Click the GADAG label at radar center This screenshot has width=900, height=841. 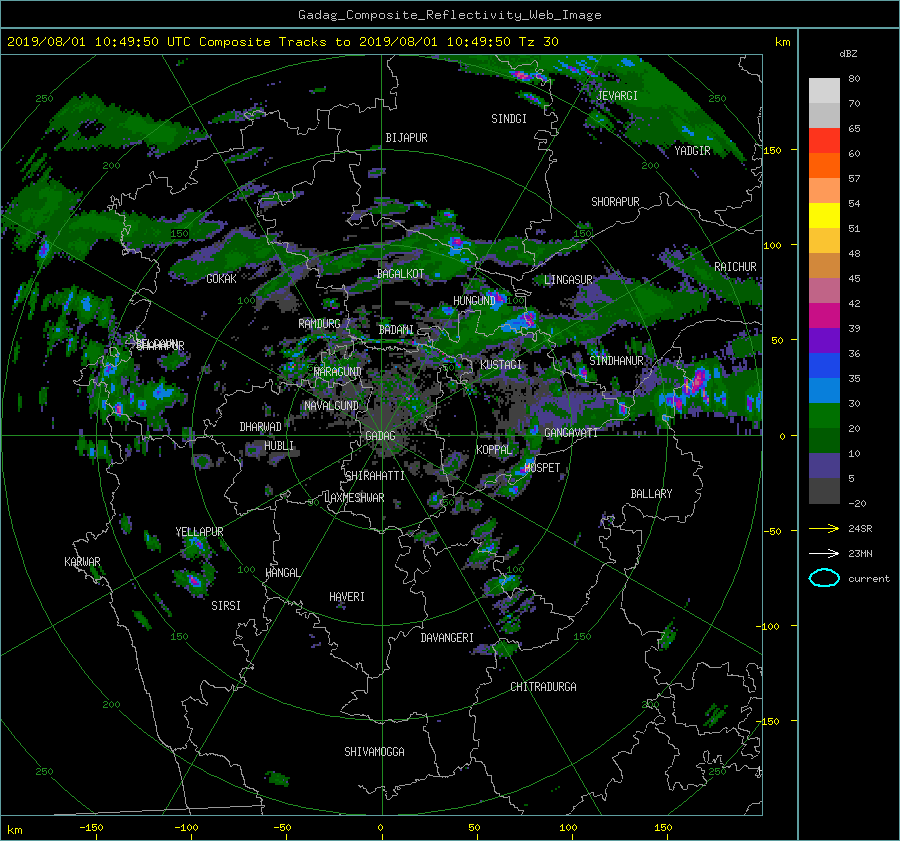(x=380, y=436)
